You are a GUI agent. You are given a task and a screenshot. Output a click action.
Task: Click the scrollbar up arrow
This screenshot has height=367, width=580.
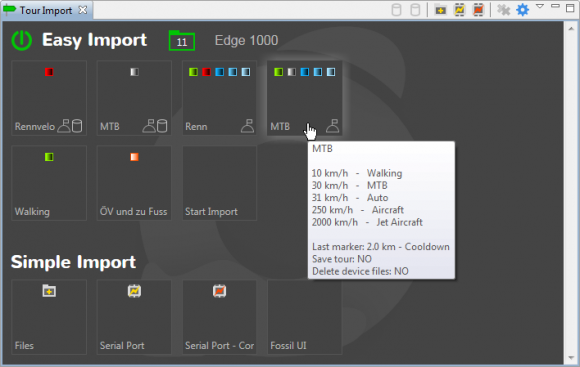point(571,27)
